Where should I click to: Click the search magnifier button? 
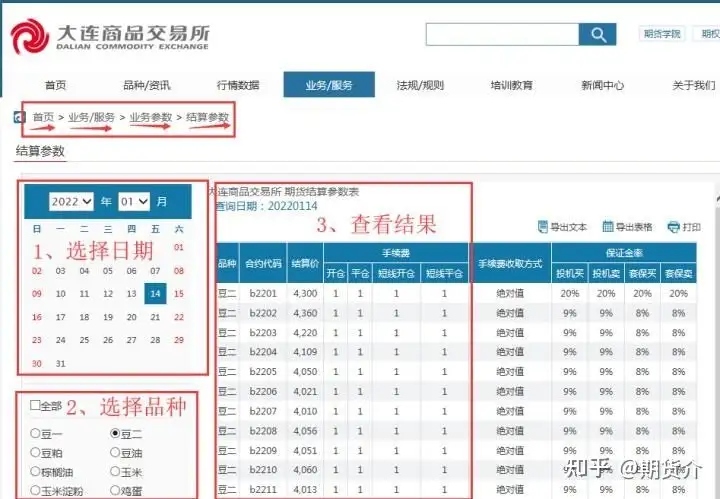pos(597,34)
